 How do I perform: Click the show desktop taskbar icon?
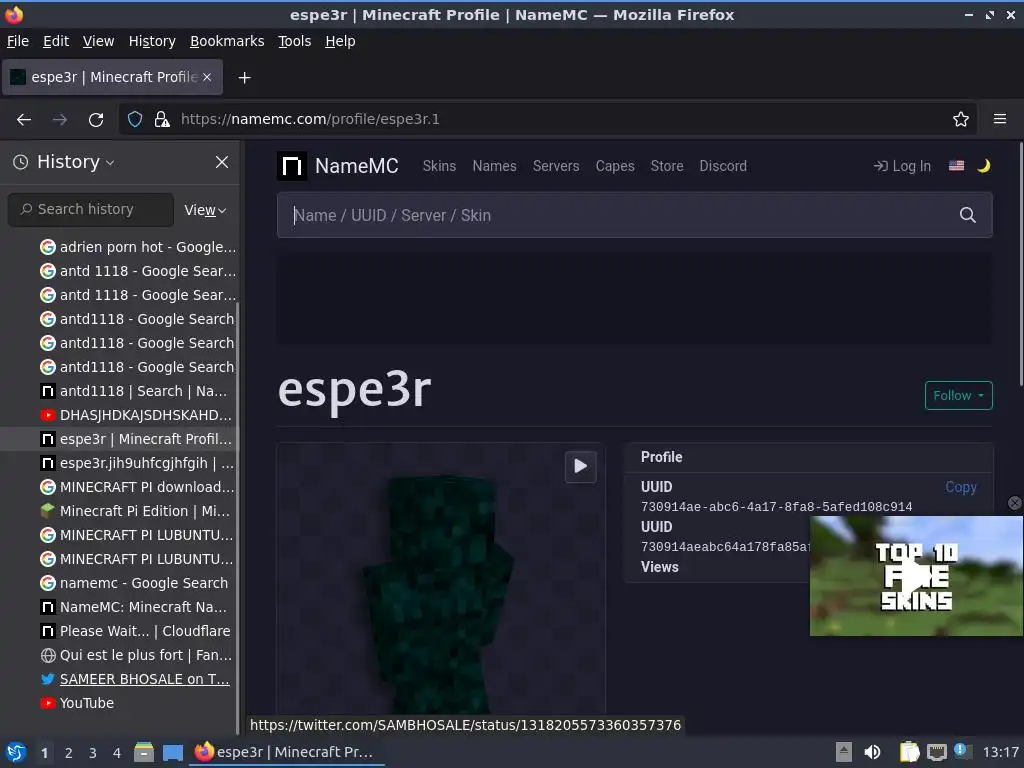173,752
